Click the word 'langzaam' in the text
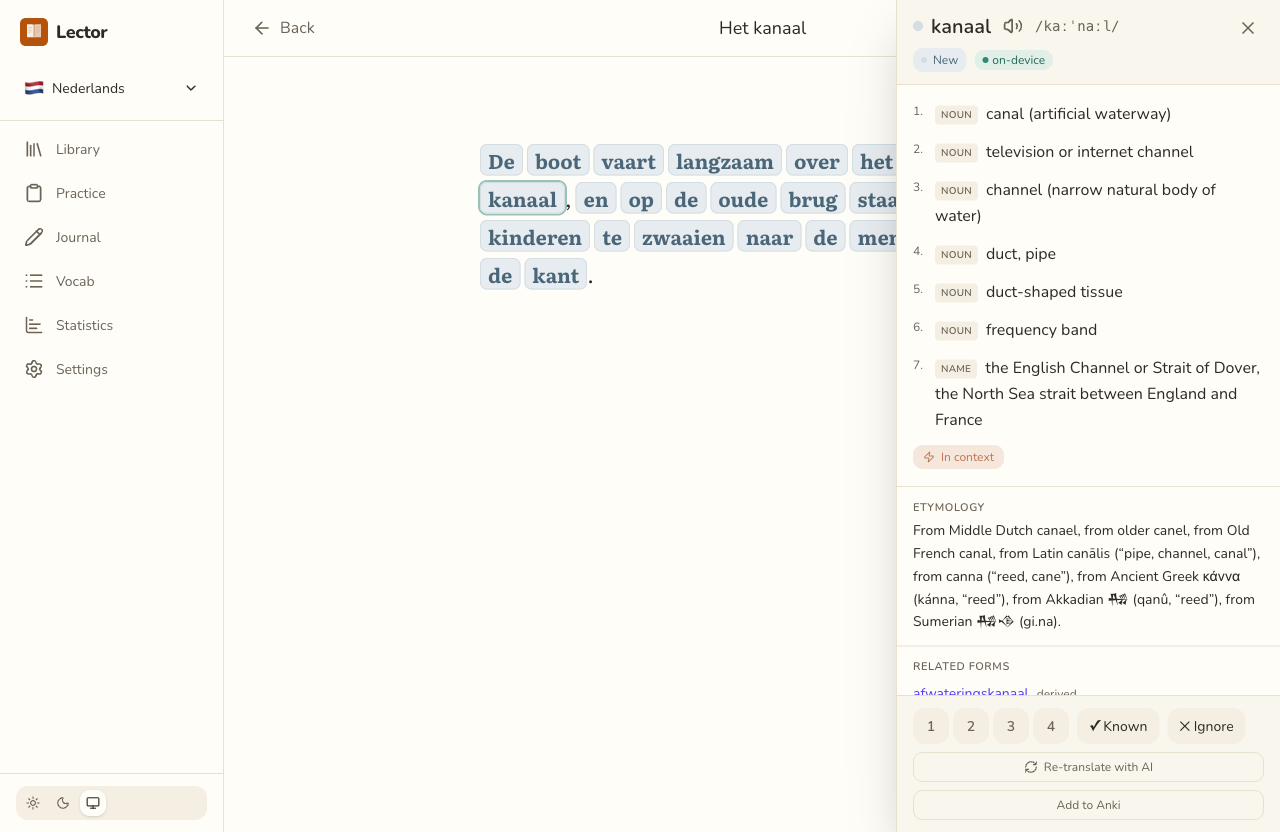 click(725, 161)
